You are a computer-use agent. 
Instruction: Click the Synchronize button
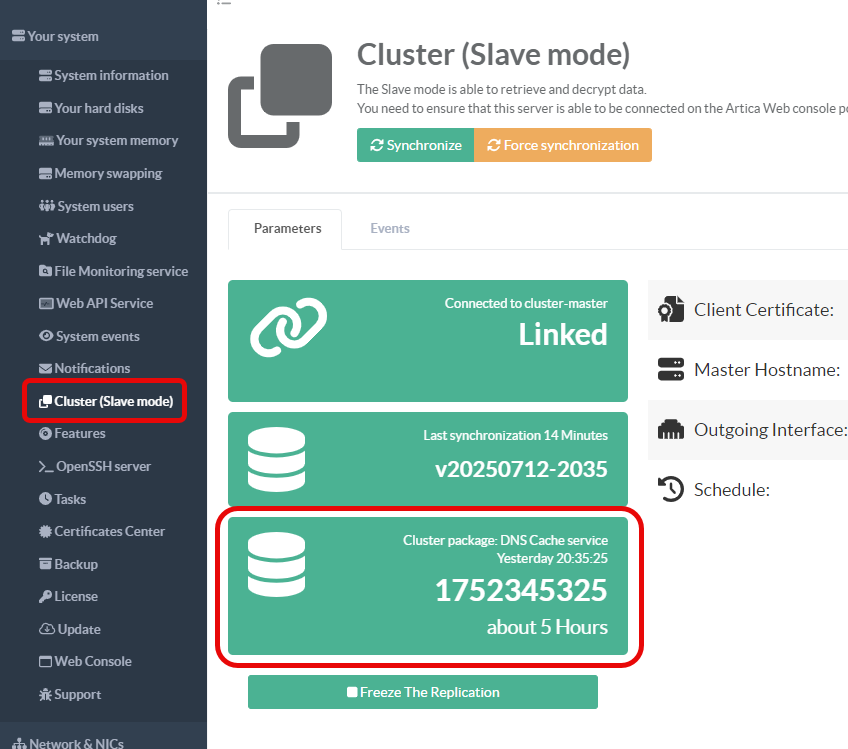(415, 145)
